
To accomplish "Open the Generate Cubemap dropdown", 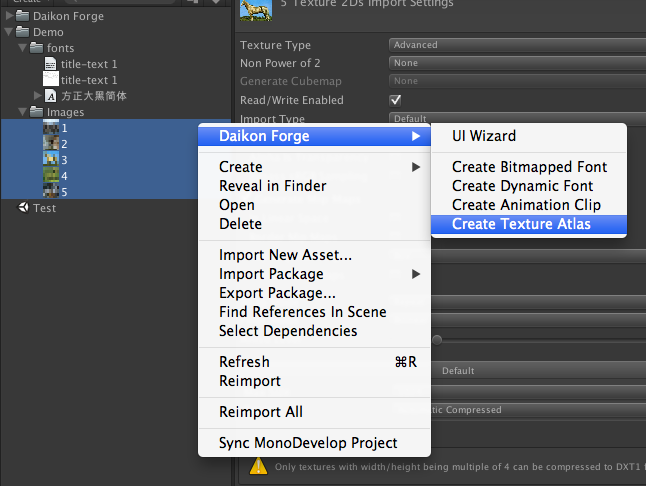I will tap(517, 81).
